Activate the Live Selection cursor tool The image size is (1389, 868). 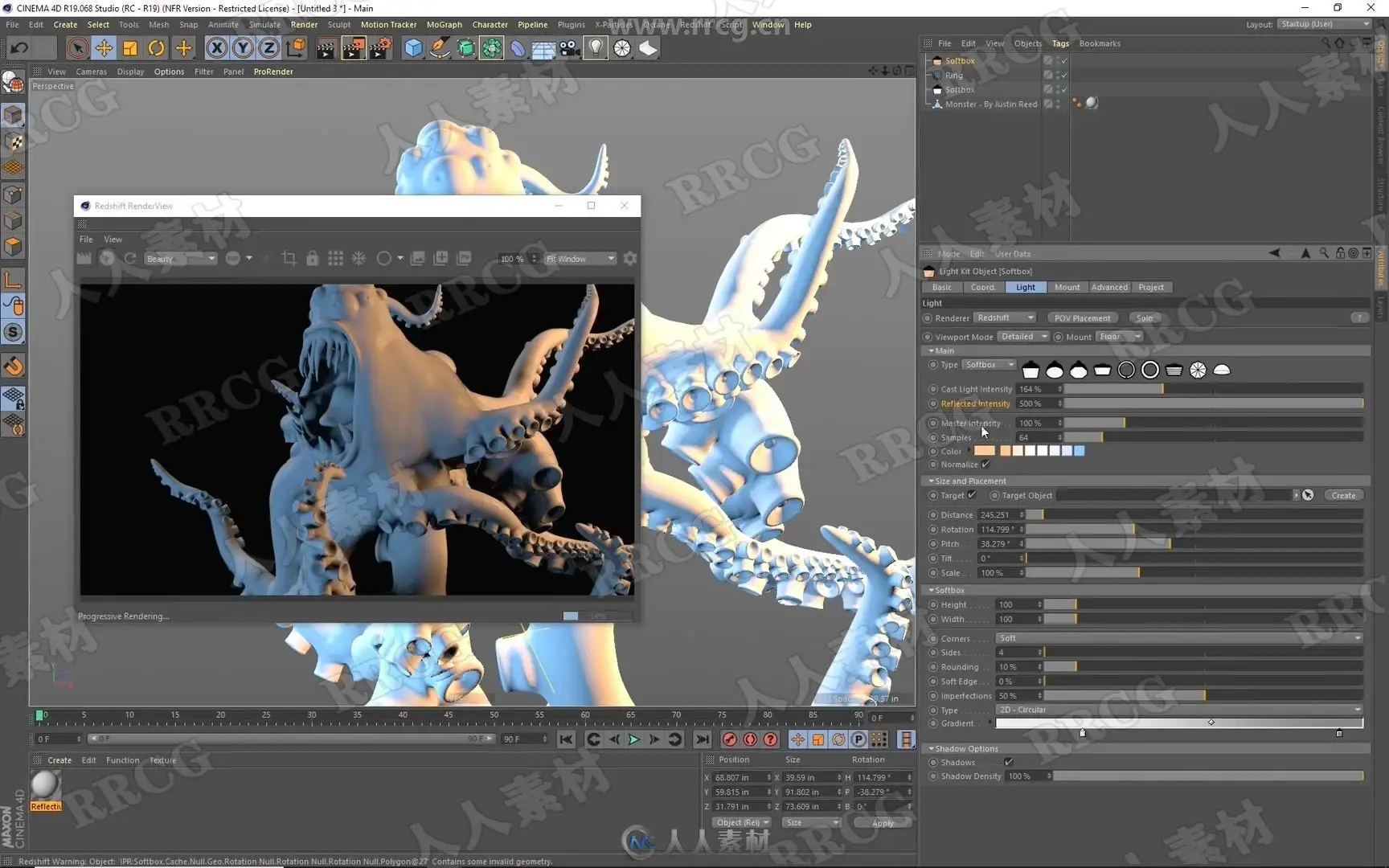tap(77, 48)
